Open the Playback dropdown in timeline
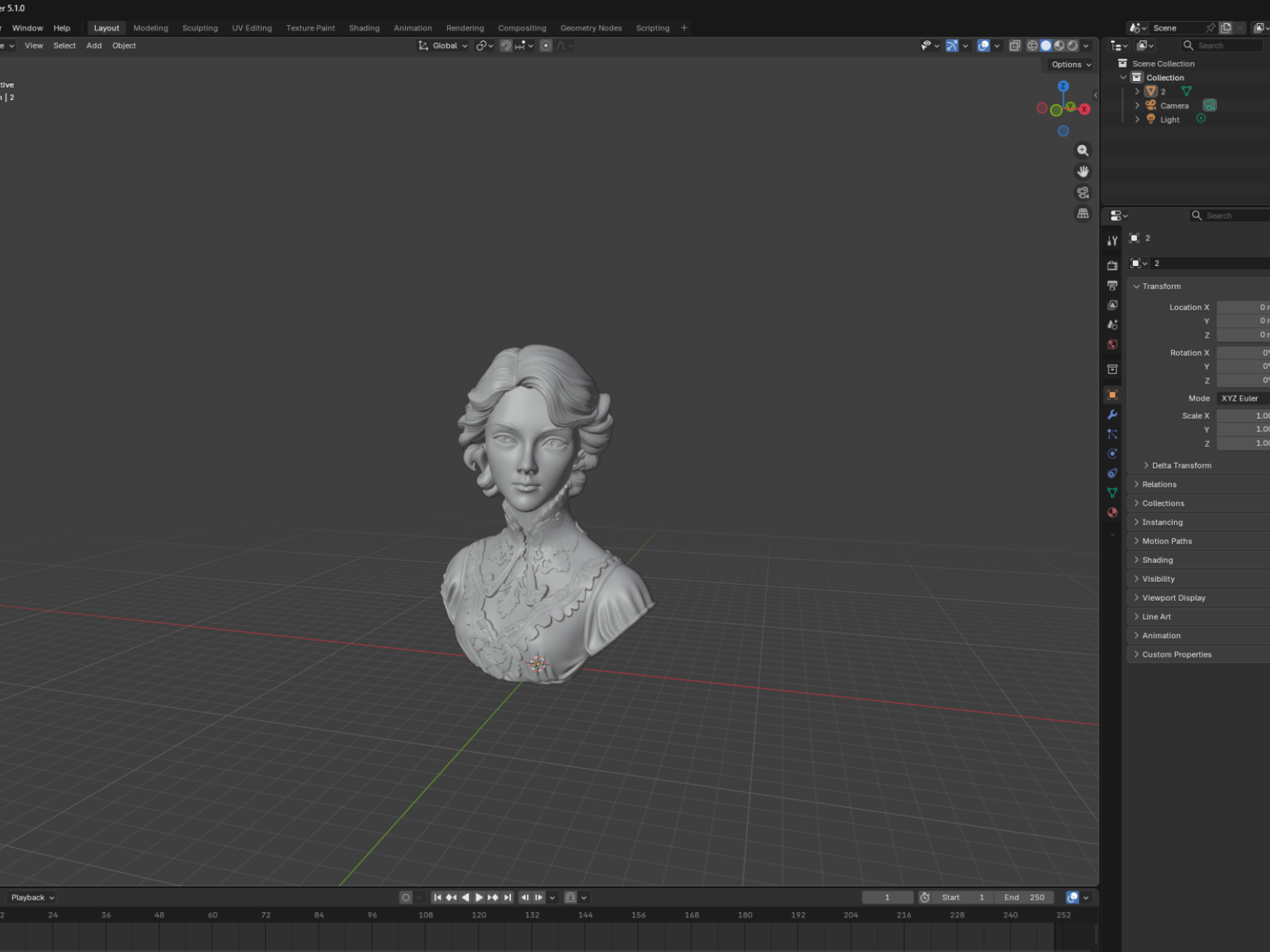The height and width of the screenshot is (952, 1270). click(31, 897)
